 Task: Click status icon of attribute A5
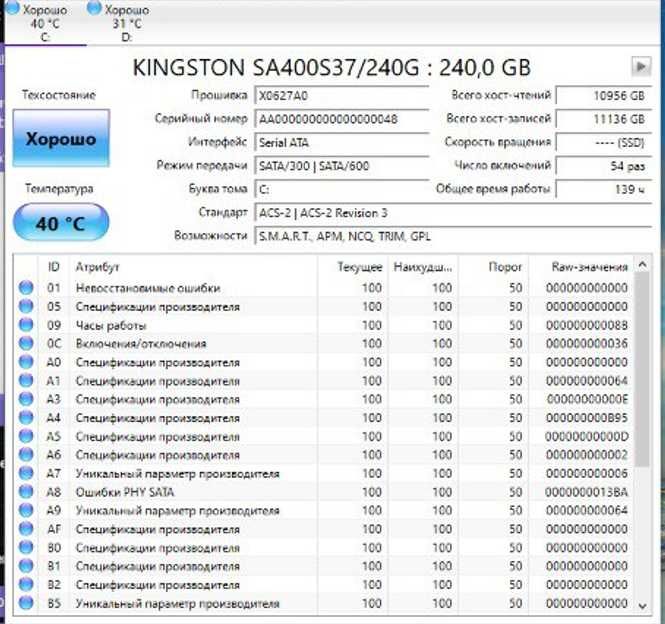click(x=26, y=436)
